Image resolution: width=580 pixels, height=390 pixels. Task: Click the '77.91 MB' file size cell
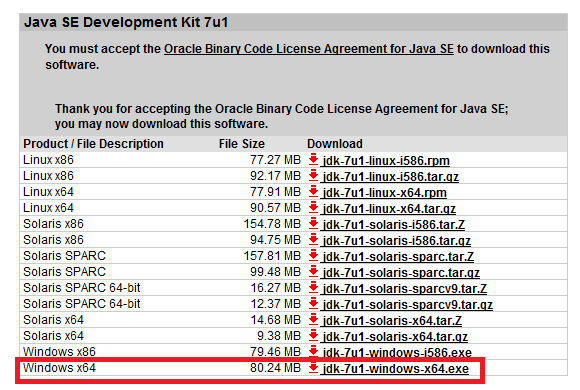[x=275, y=192]
